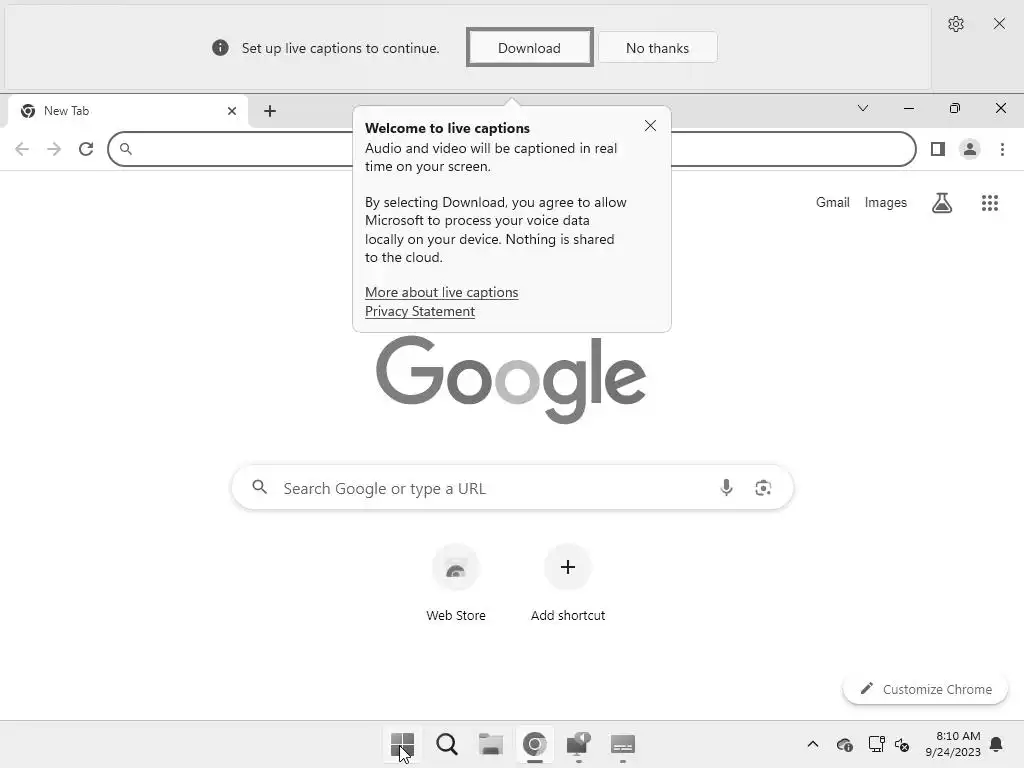Click the Download button
Image resolution: width=1024 pixels, height=768 pixels.
(530, 48)
